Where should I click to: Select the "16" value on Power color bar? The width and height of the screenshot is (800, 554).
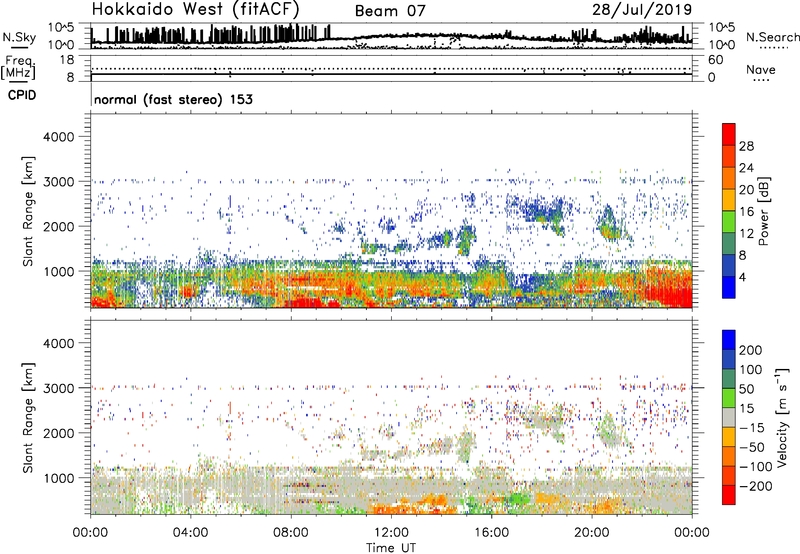pos(746,212)
